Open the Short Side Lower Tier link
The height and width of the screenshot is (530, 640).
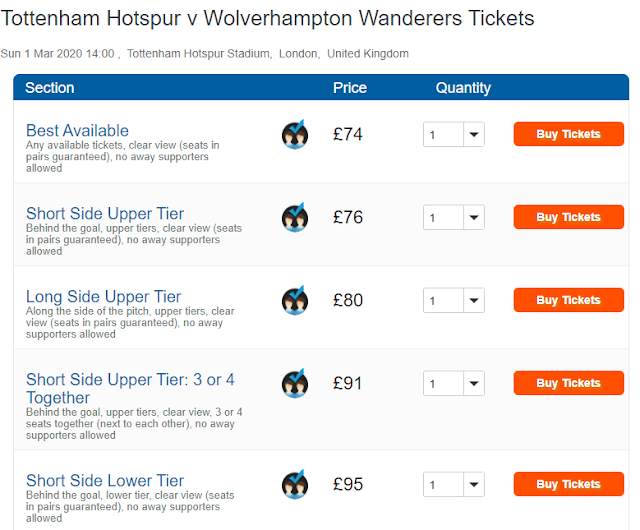(105, 481)
